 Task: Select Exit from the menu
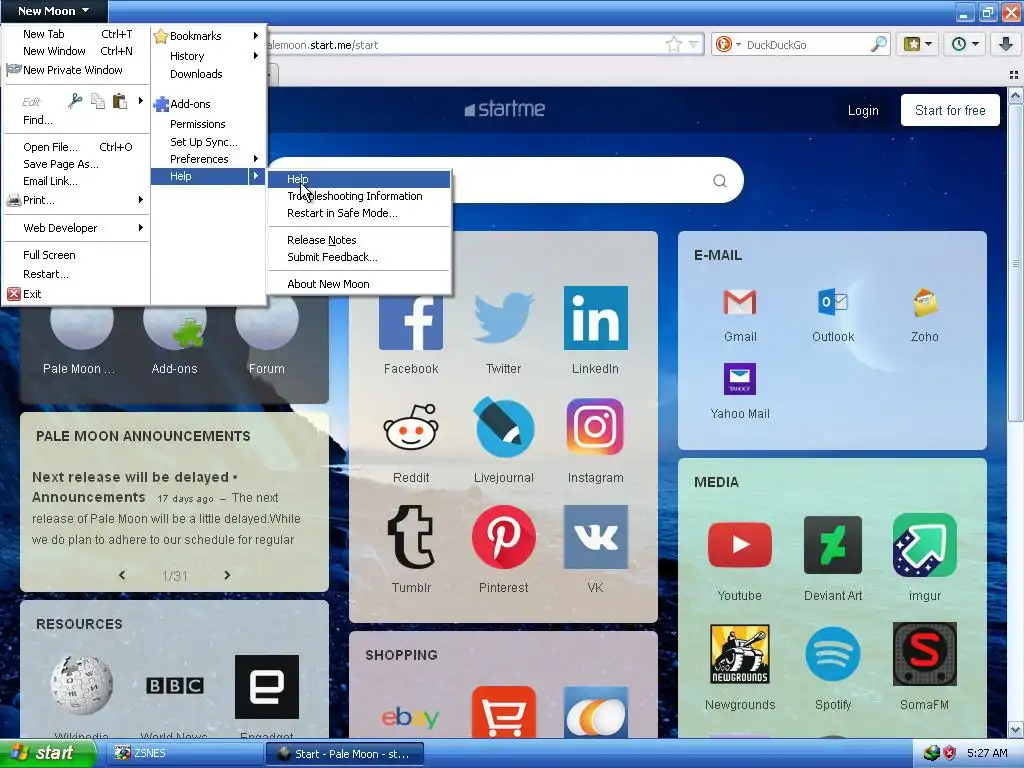tap(77, 294)
